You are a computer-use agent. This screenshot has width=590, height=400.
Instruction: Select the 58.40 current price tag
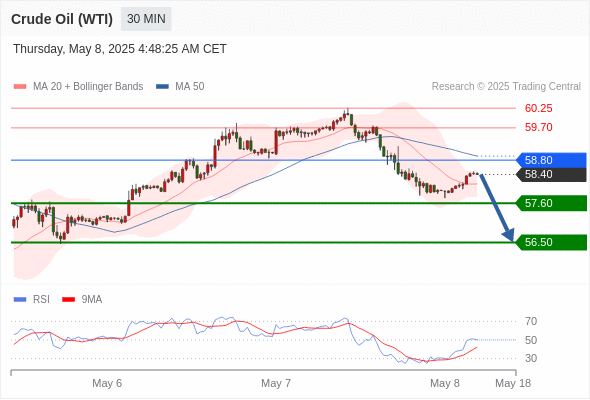coord(552,174)
